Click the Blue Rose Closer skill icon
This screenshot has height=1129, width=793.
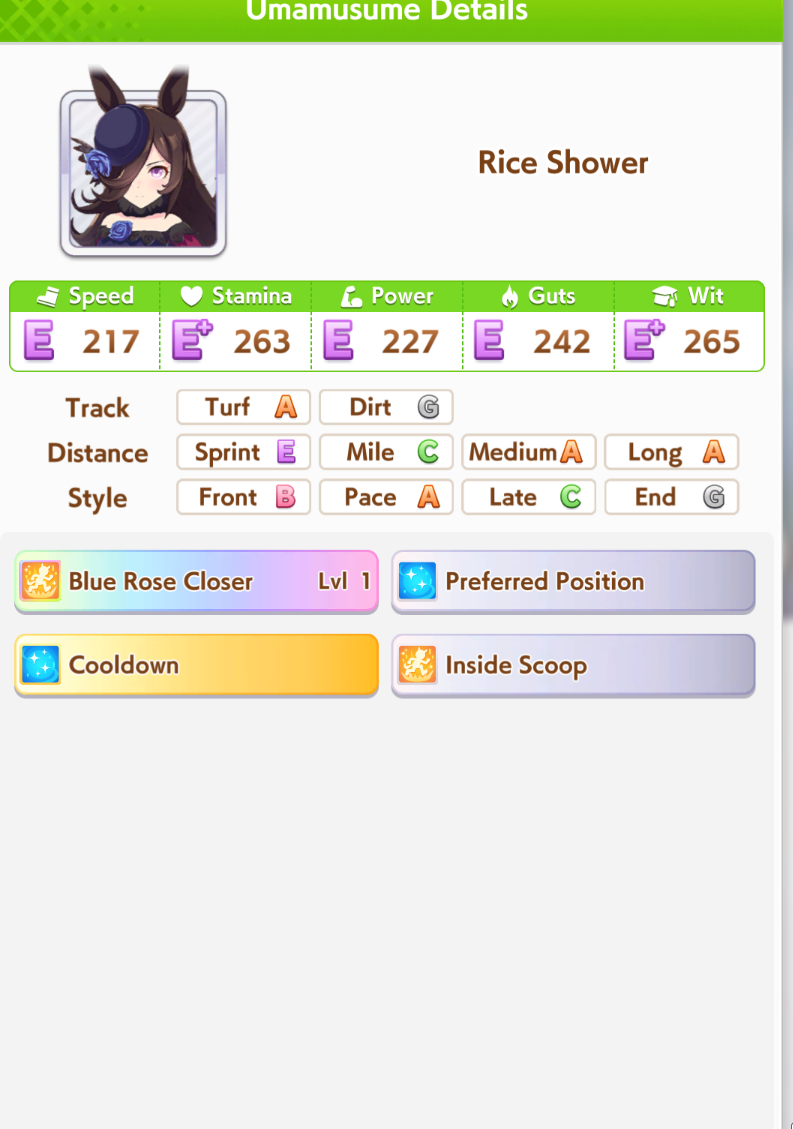pos(40,580)
